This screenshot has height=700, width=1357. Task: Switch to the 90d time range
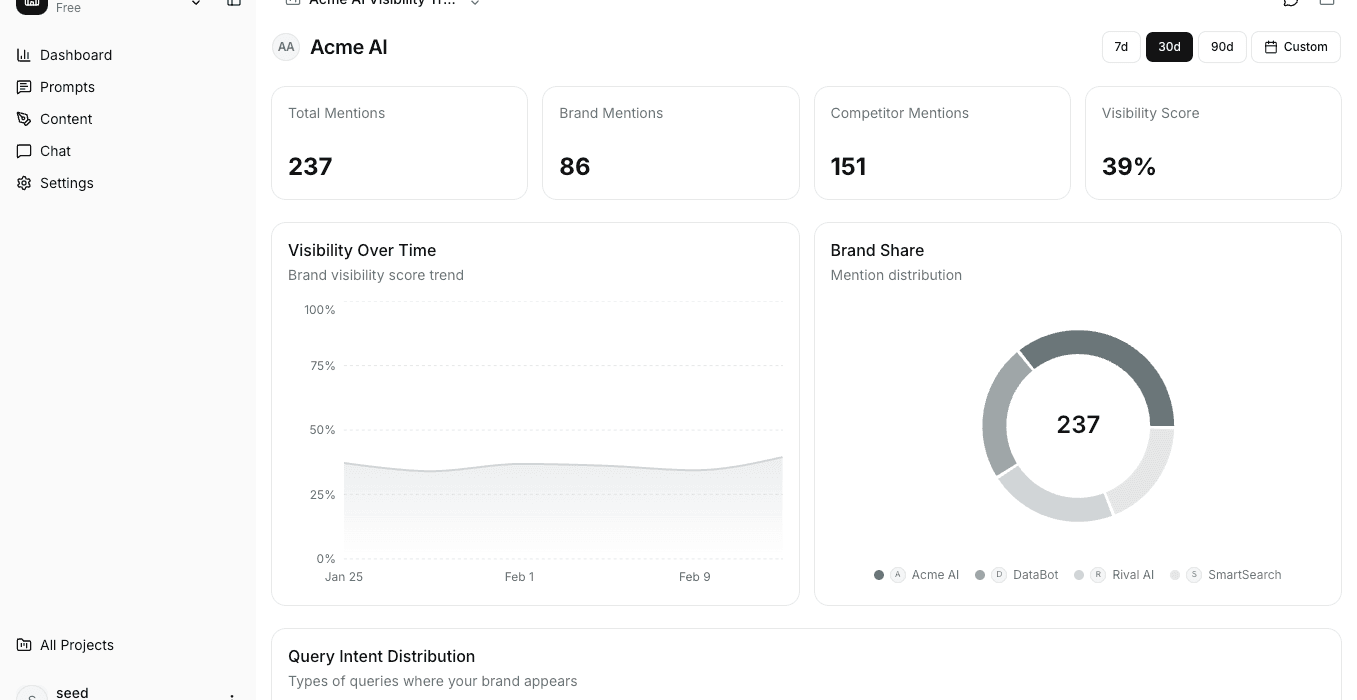click(1222, 47)
